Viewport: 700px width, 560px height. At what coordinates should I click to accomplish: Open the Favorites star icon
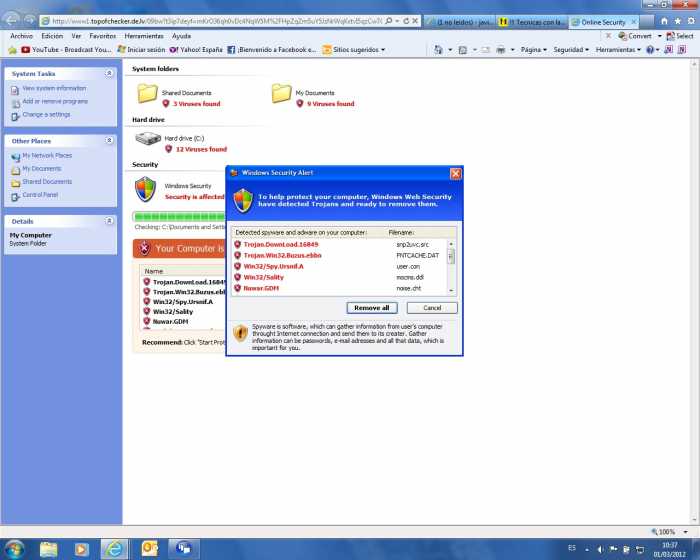pyautogui.click(x=678, y=21)
